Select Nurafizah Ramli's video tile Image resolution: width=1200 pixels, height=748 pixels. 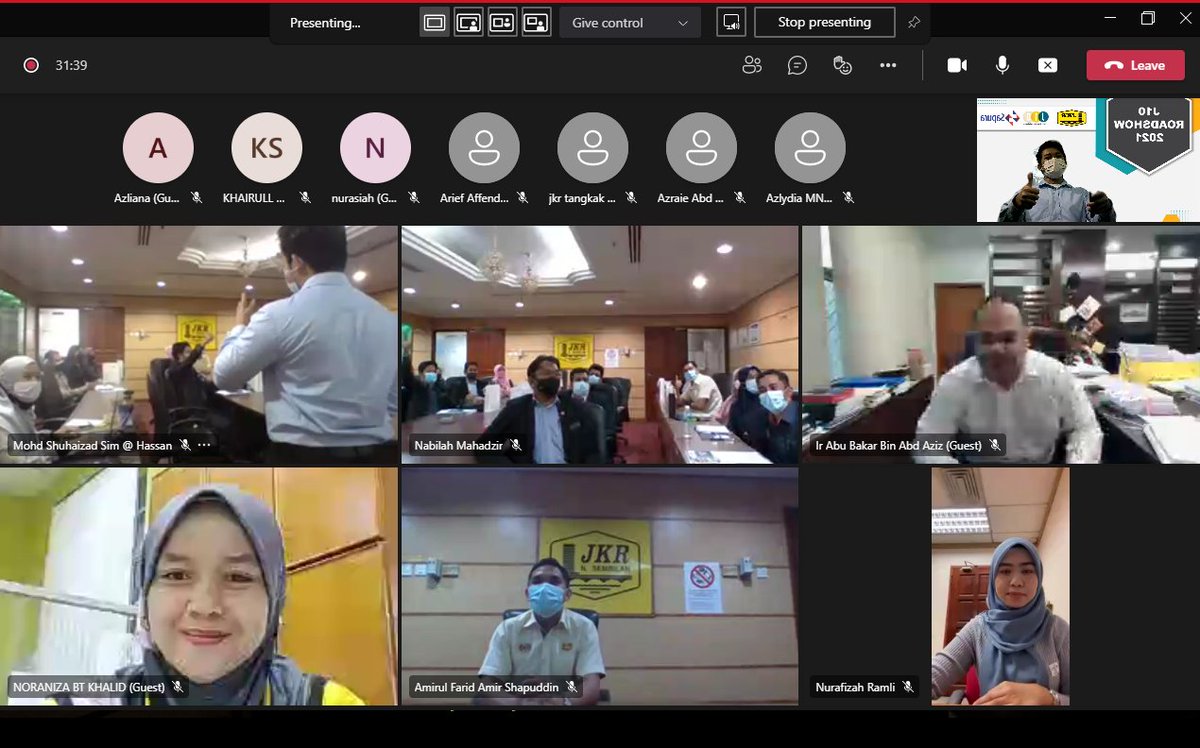tap(1001, 587)
